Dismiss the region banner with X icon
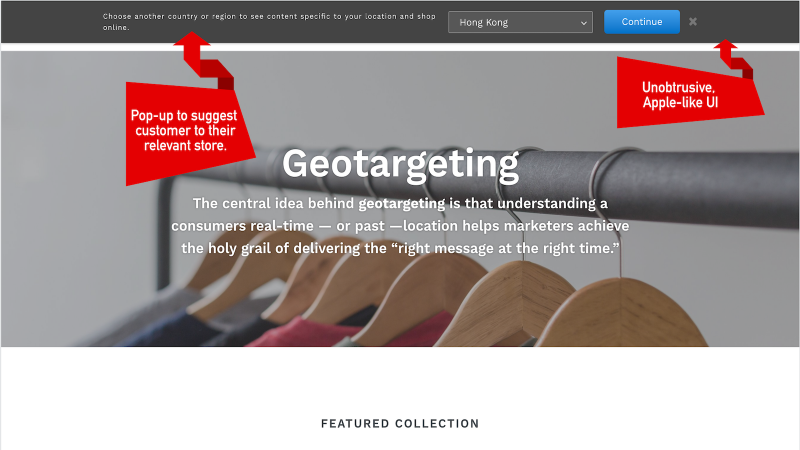This screenshot has width=800, height=450. (692, 21)
